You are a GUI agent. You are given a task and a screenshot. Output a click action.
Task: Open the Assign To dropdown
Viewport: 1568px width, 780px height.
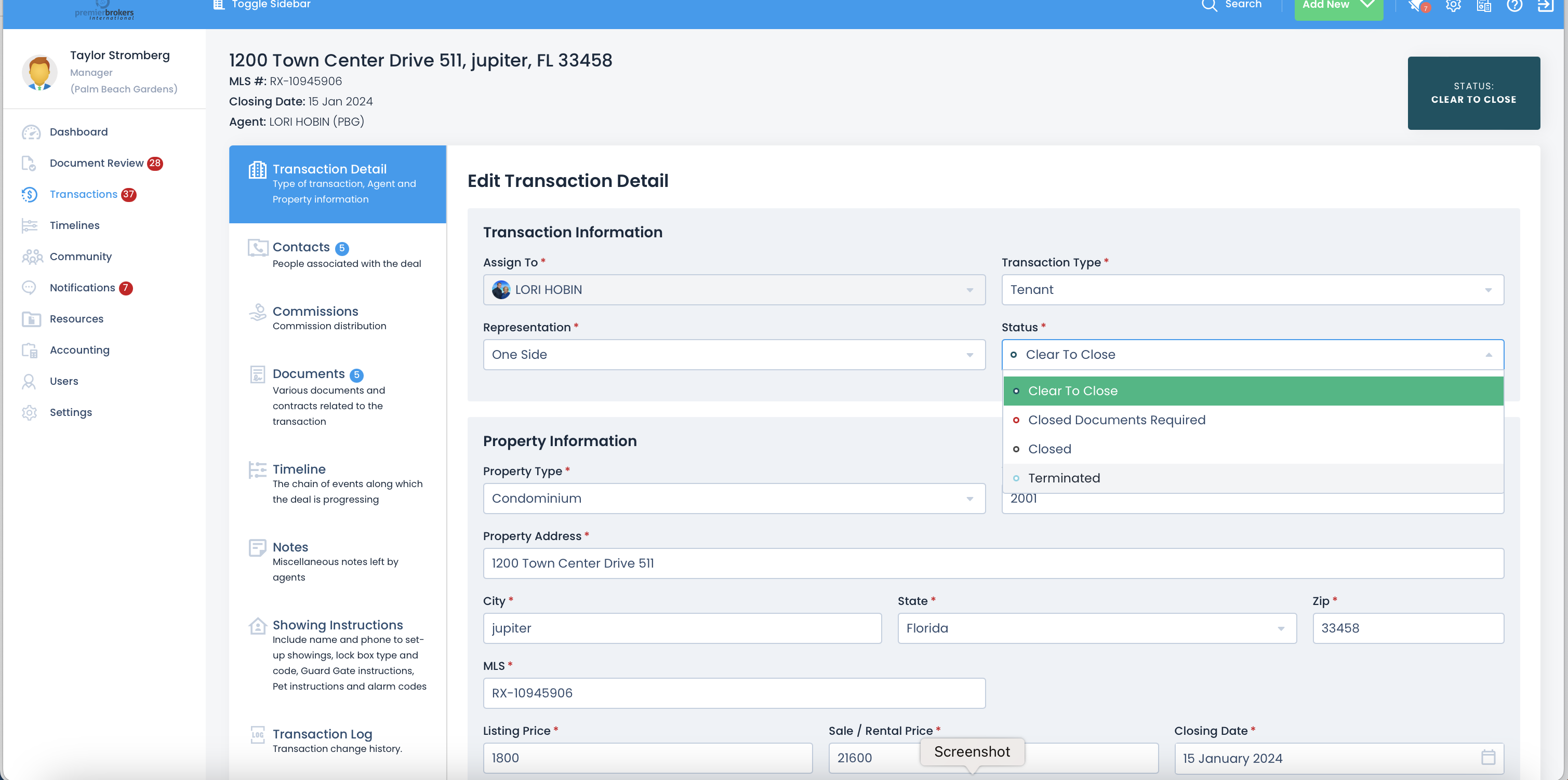tap(734, 290)
